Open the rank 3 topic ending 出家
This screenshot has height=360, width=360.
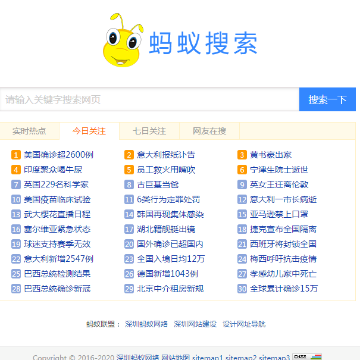[271, 155]
